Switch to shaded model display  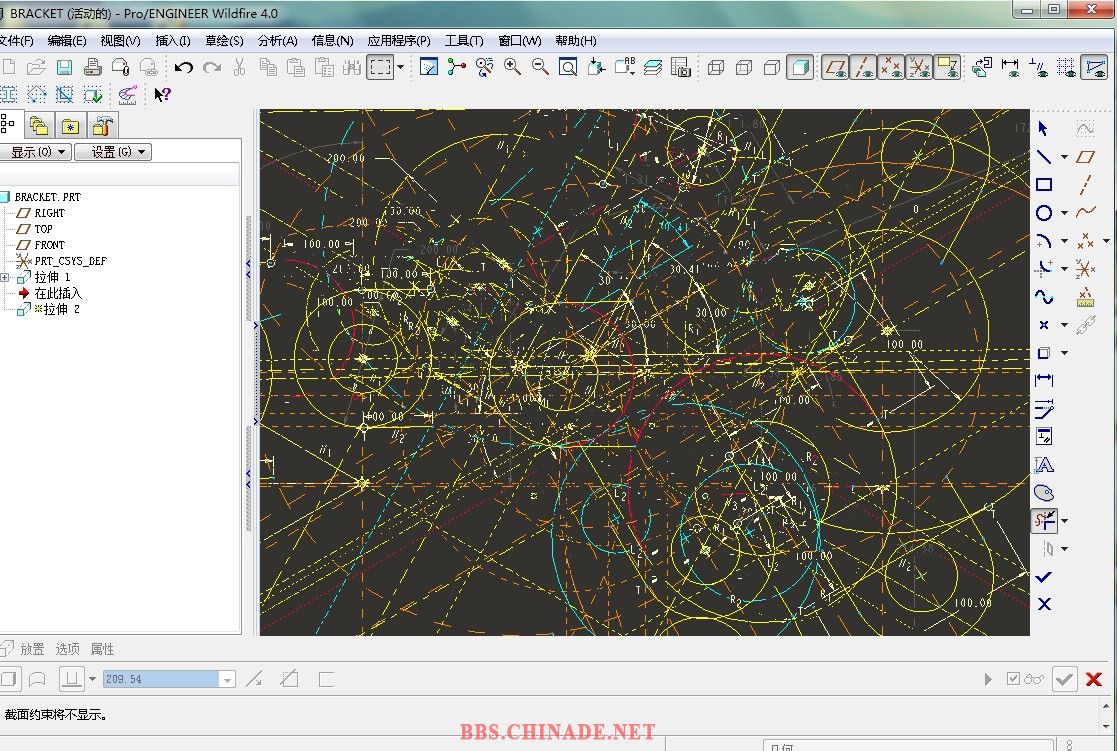point(799,67)
